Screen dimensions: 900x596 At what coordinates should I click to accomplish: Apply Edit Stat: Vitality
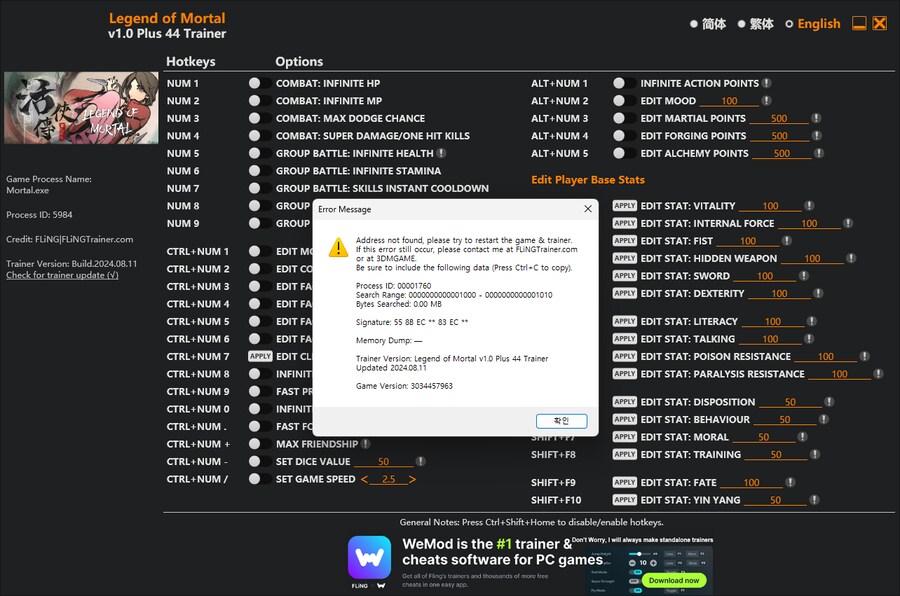(624, 206)
